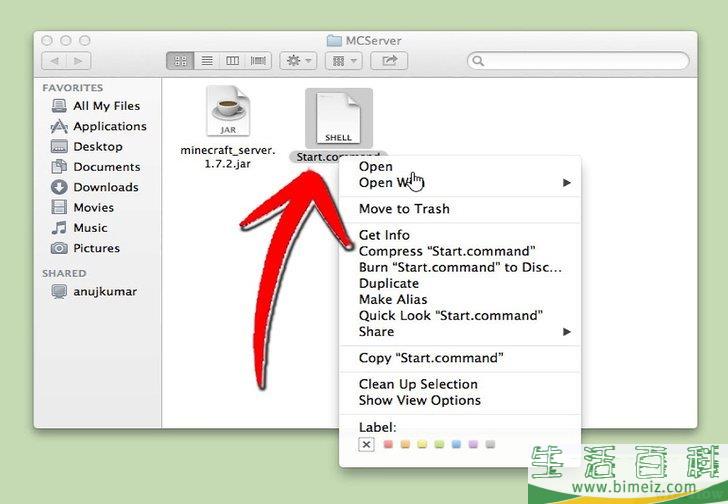728x504 pixels.
Task: Open the Arrange items dropdown
Action: click(x=344, y=61)
